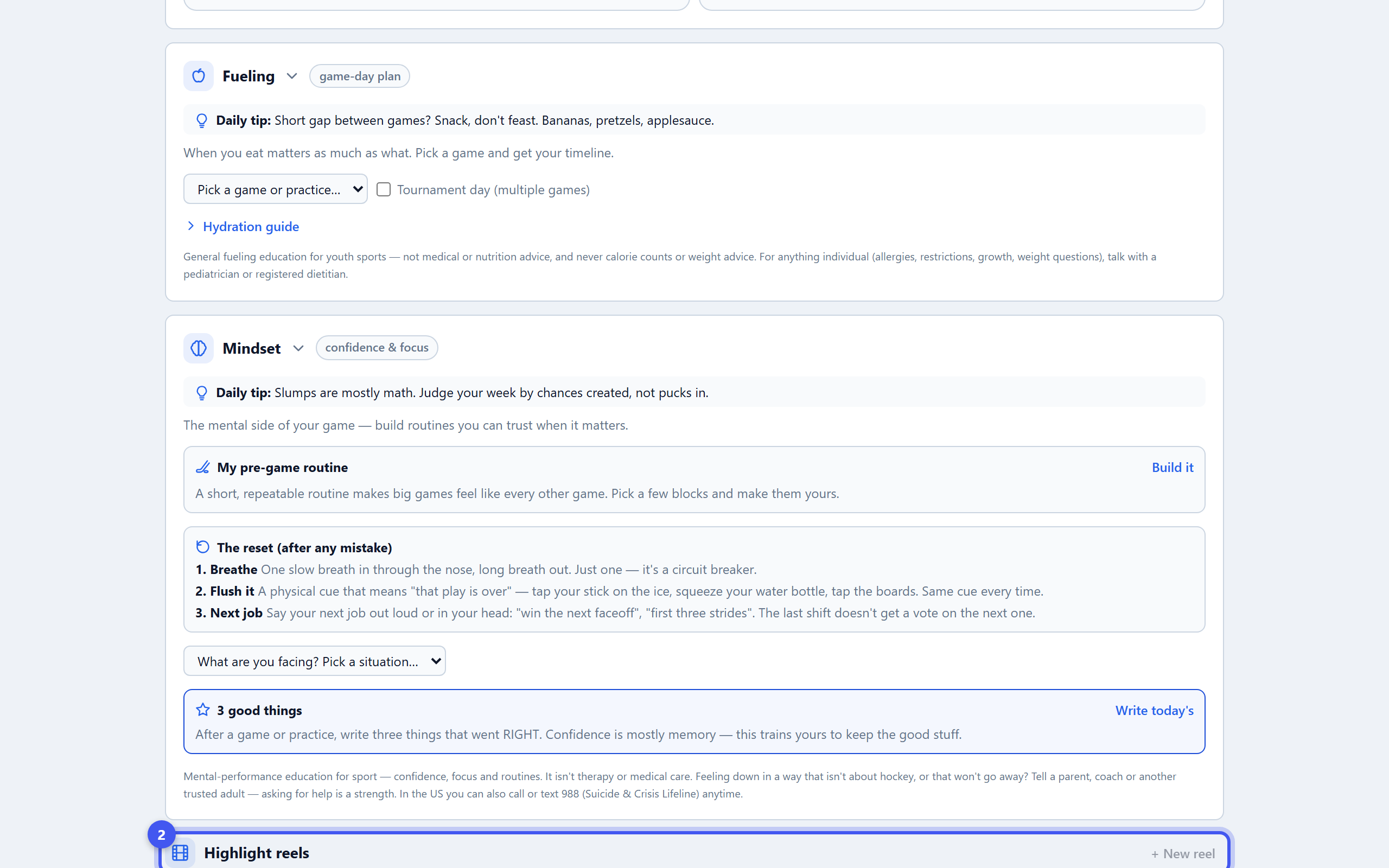Image resolution: width=1389 pixels, height=868 pixels.
Task: Click the reset arrow icon beside The reset
Action: [x=202, y=547]
